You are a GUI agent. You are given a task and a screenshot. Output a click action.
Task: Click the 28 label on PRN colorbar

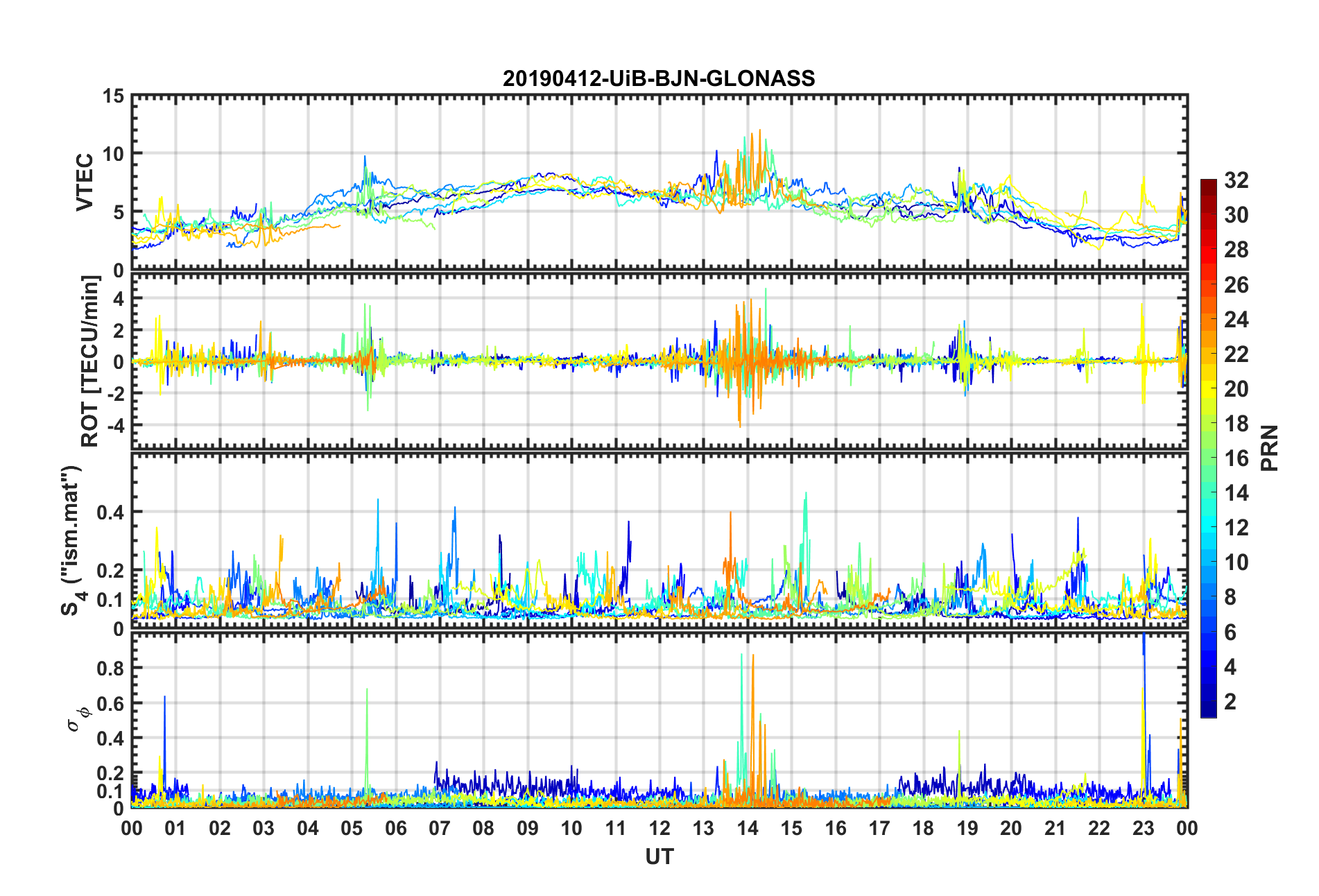pyautogui.click(x=1236, y=250)
